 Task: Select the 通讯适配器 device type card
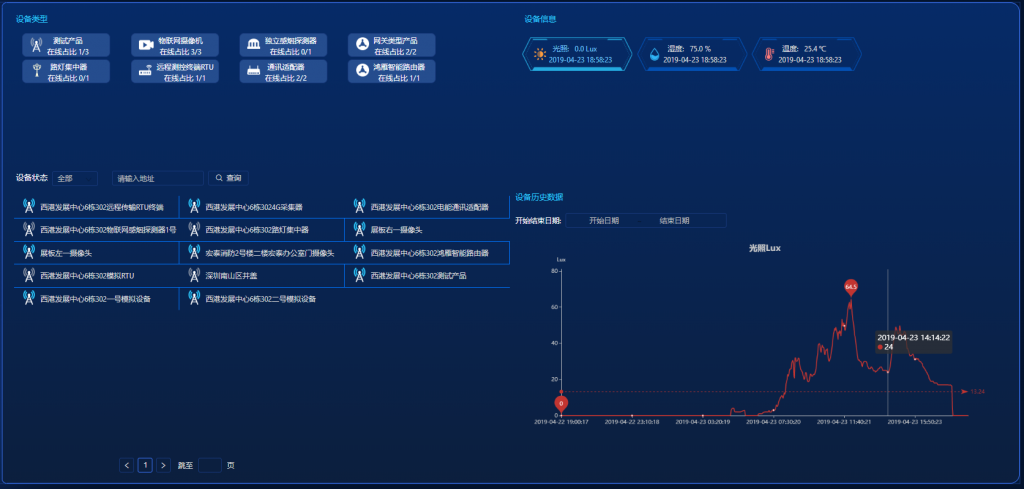pos(284,72)
